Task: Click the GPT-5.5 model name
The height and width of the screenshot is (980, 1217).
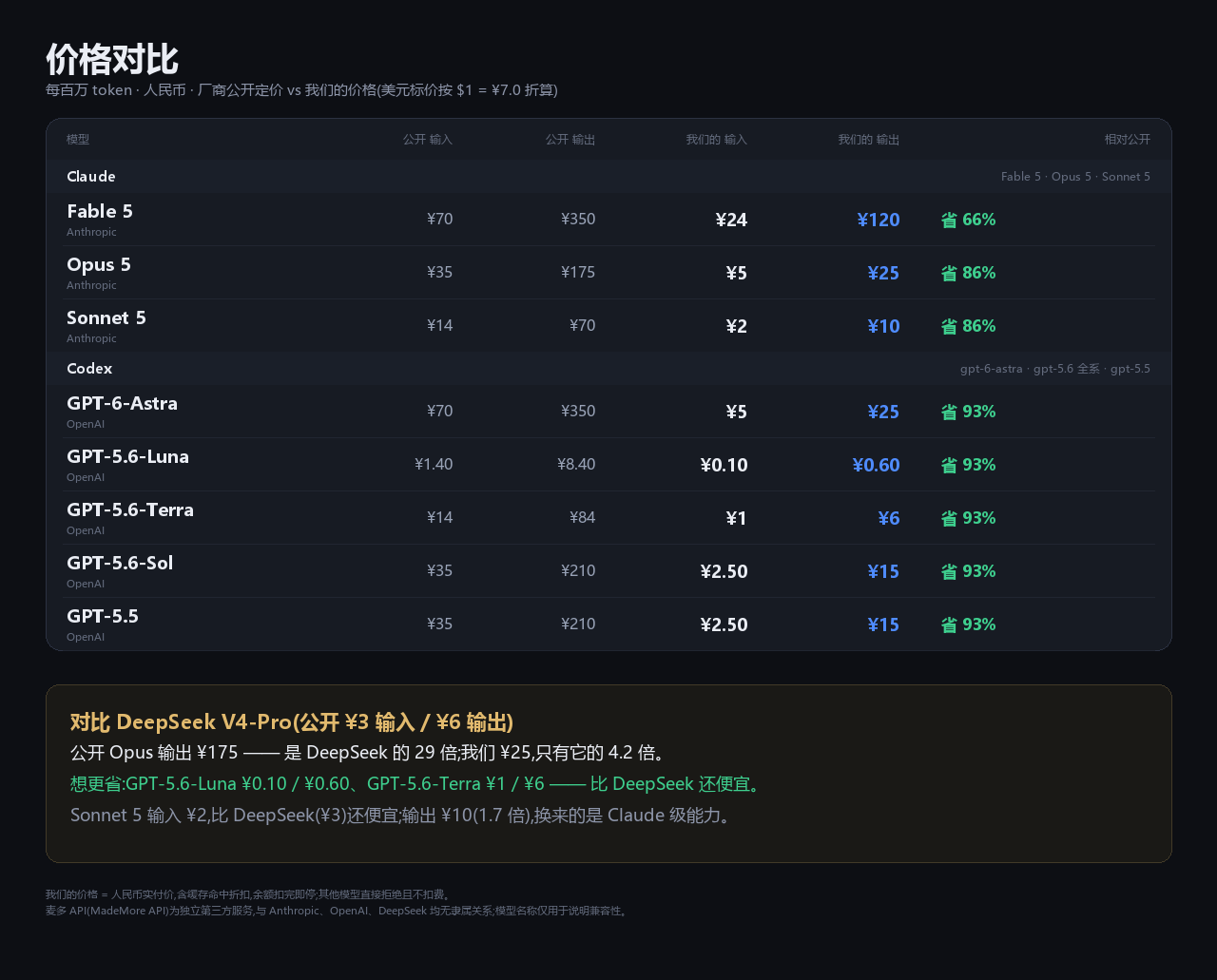Action: point(103,616)
